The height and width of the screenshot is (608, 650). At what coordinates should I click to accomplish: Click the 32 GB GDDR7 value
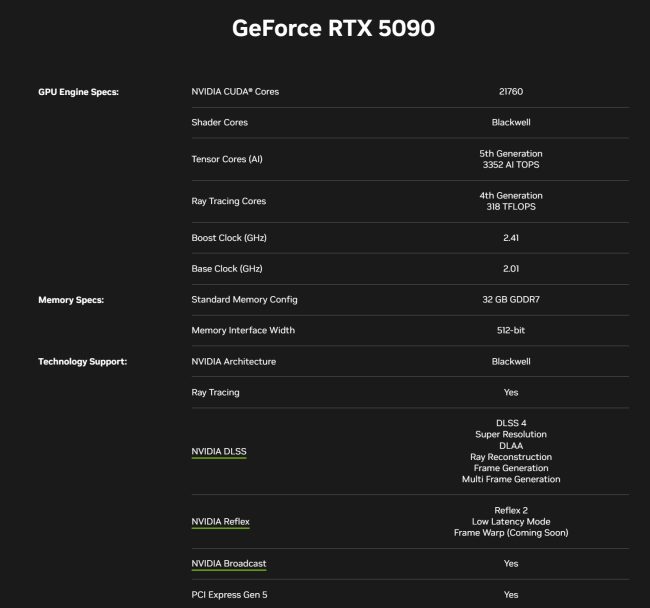[x=511, y=299]
